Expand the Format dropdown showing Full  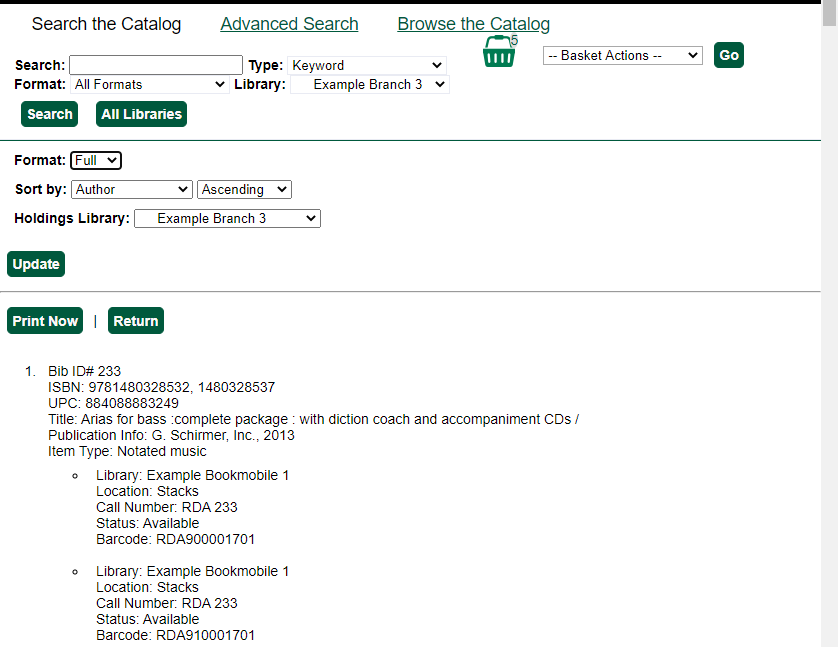96,160
